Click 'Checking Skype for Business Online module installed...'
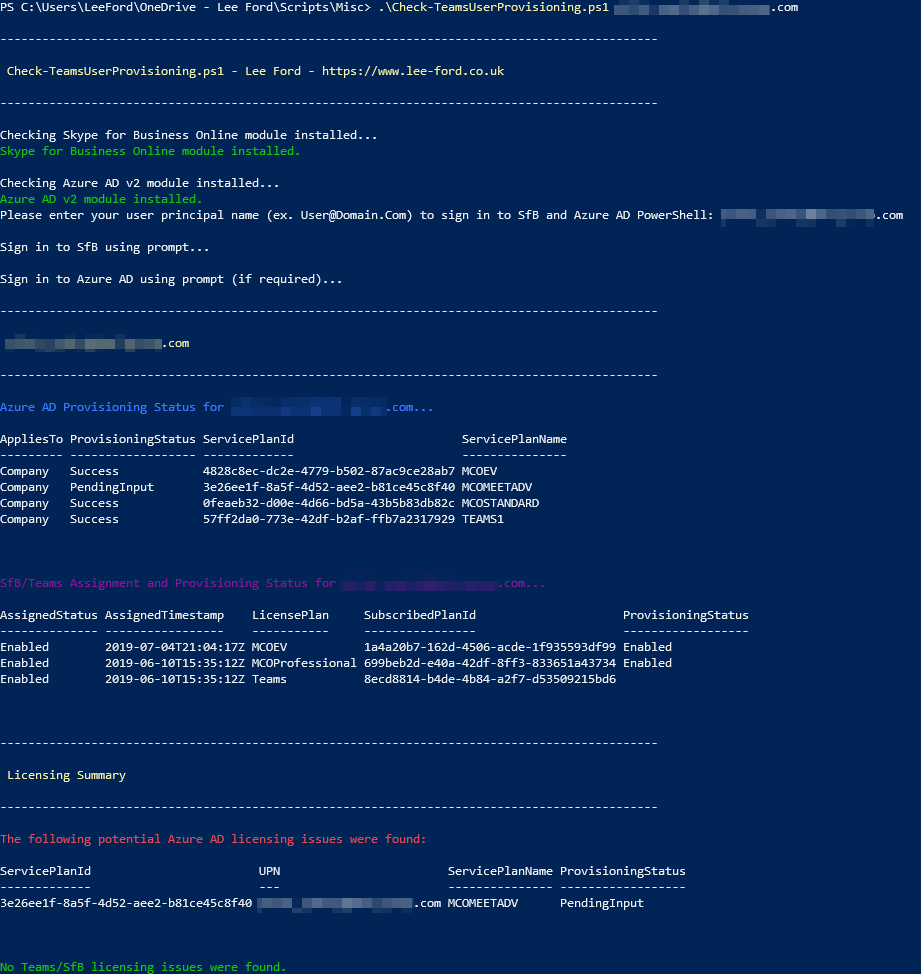This screenshot has width=921, height=974. click(x=189, y=135)
